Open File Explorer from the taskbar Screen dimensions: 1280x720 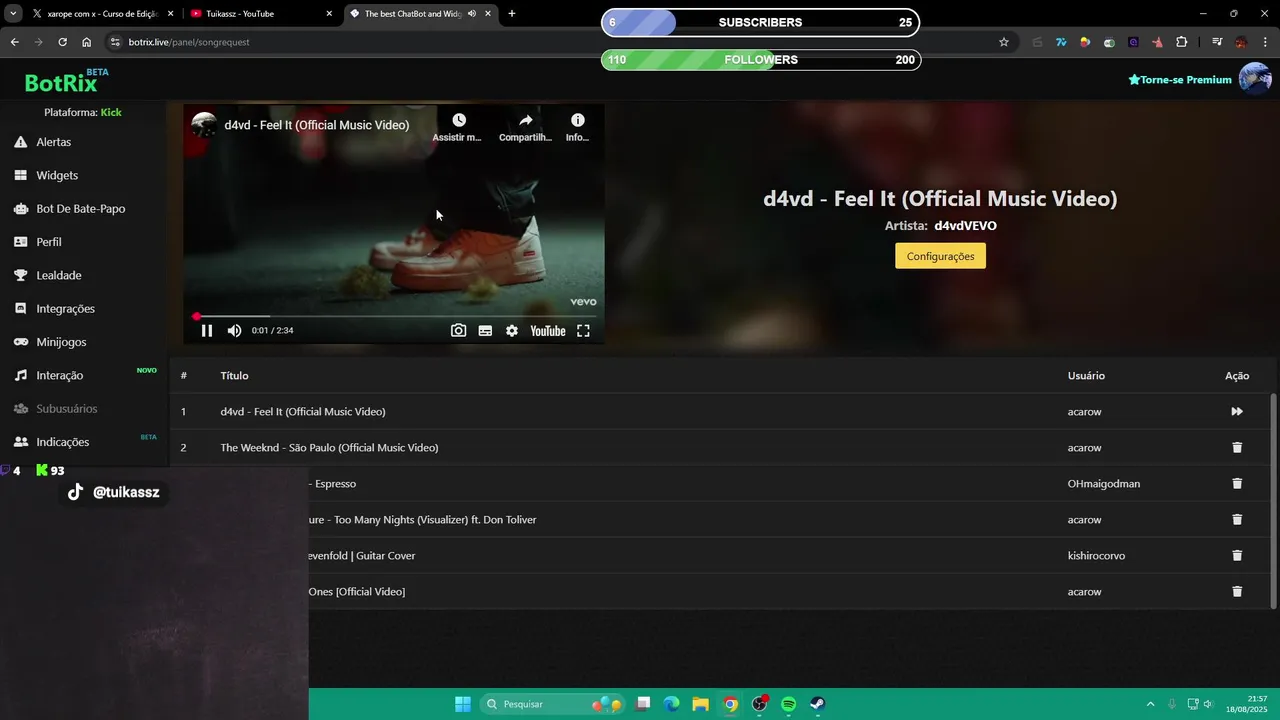[x=701, y=704]
